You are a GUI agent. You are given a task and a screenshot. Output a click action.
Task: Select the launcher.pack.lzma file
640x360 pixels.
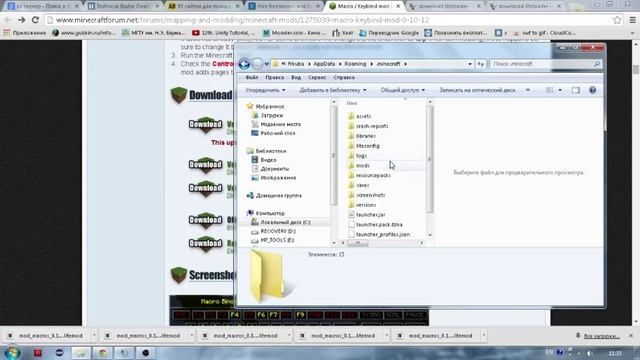pos(379,225)
